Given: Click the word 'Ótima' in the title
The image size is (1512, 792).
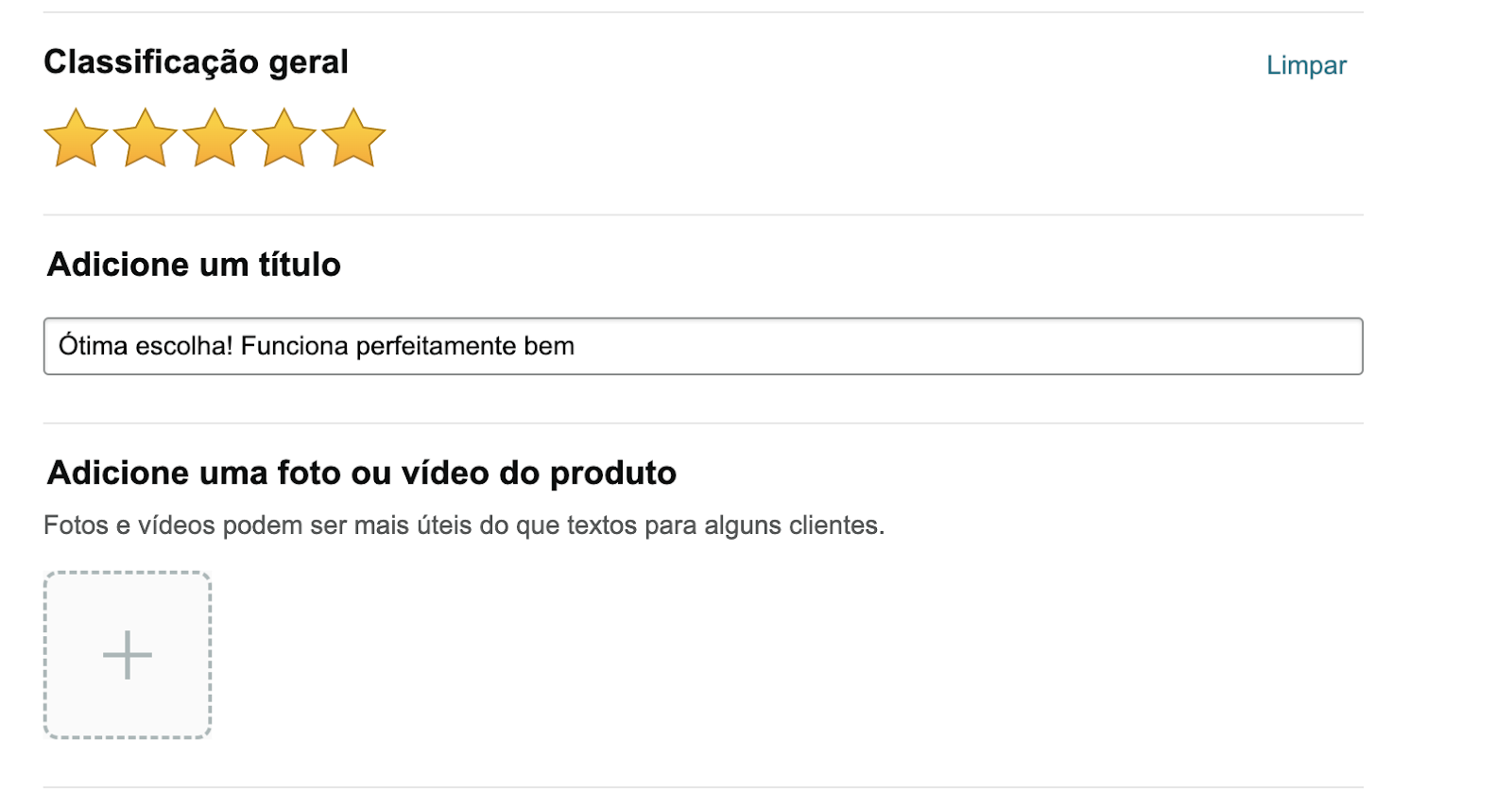Looking at the screenshot, I should tap(93, 346).
